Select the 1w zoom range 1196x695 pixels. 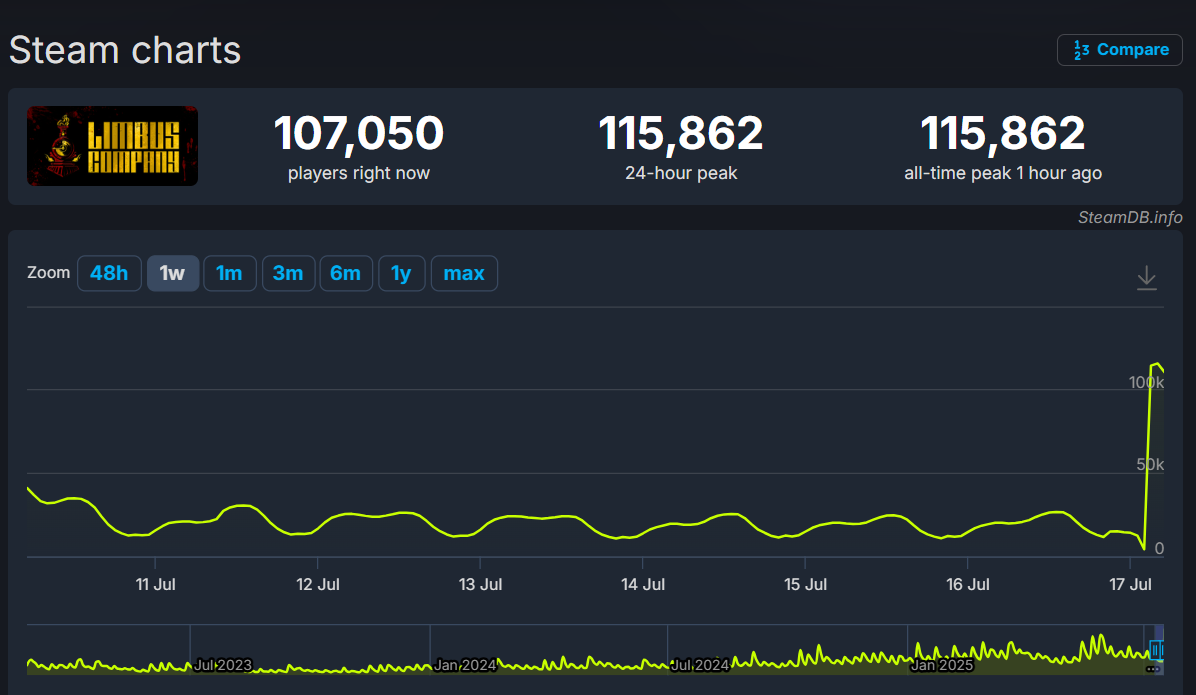pos(172,273)
